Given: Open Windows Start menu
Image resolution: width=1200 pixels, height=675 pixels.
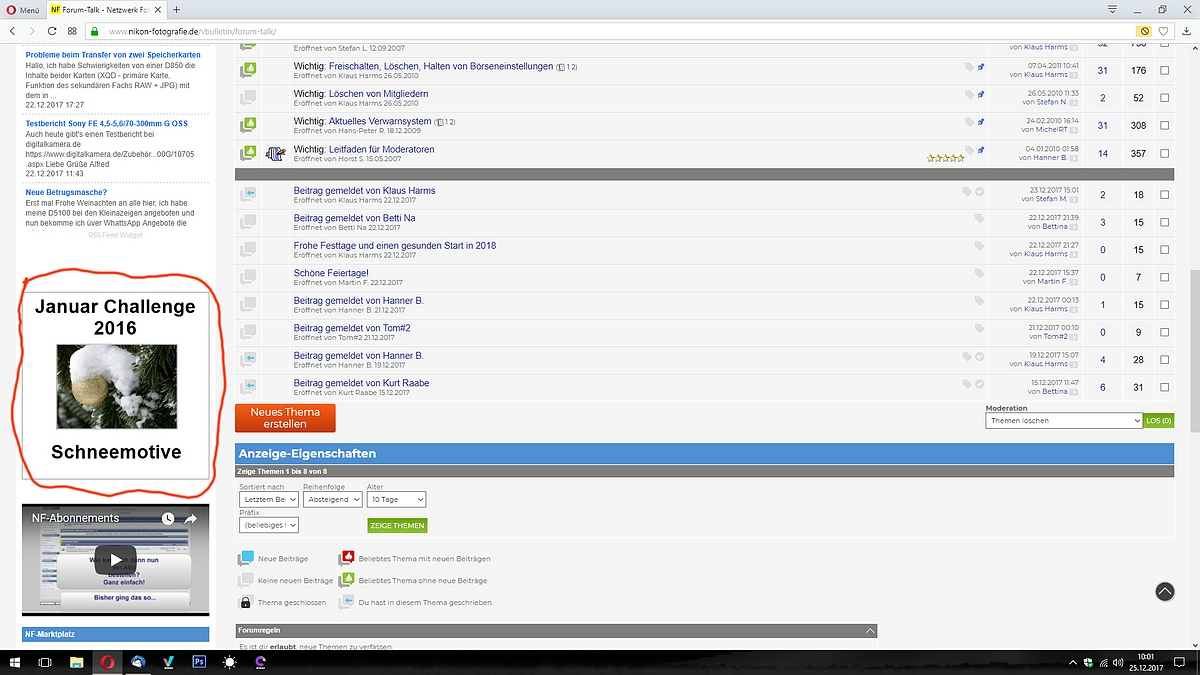Looking at the screenshot, I should coord(15,662).
